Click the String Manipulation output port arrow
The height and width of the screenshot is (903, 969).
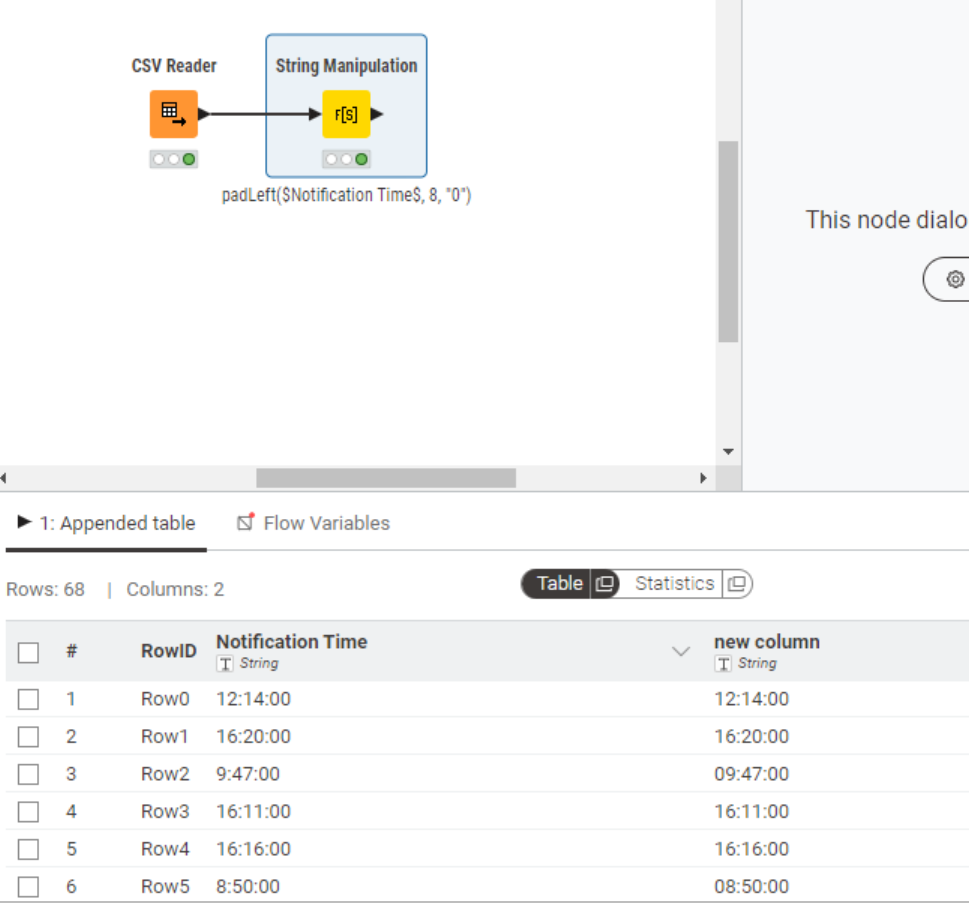(x=377, y=114)
